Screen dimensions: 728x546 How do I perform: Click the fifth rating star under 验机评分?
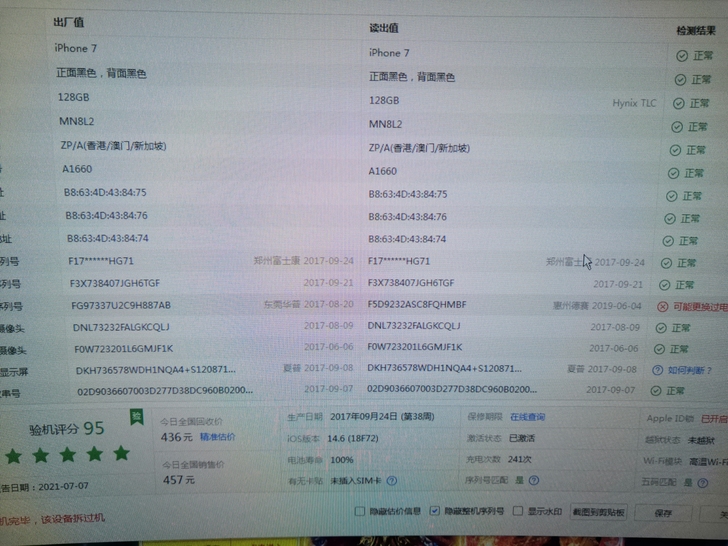[x=121, y=453]
